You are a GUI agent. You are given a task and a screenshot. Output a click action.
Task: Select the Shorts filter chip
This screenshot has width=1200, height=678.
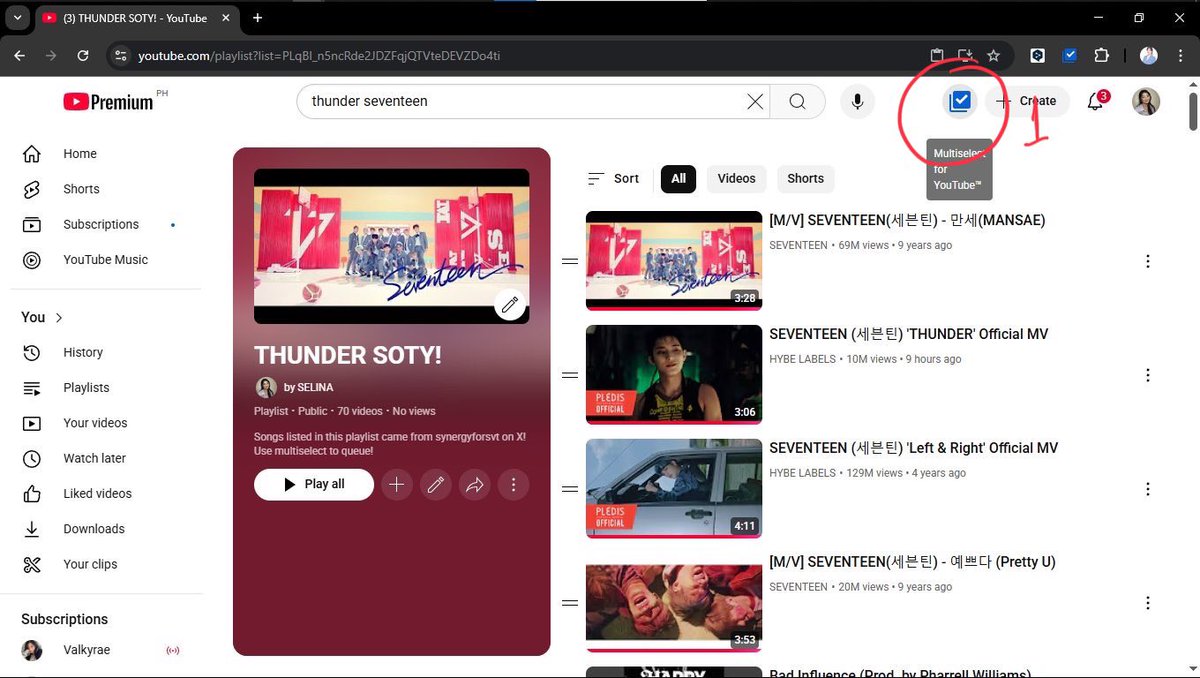click(805, 179)
